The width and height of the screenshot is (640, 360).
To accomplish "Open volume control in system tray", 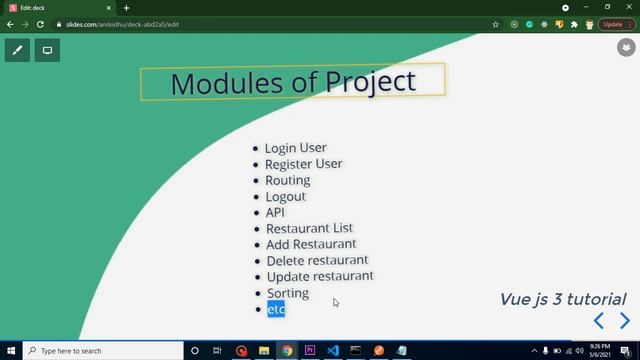I will 580,351.
